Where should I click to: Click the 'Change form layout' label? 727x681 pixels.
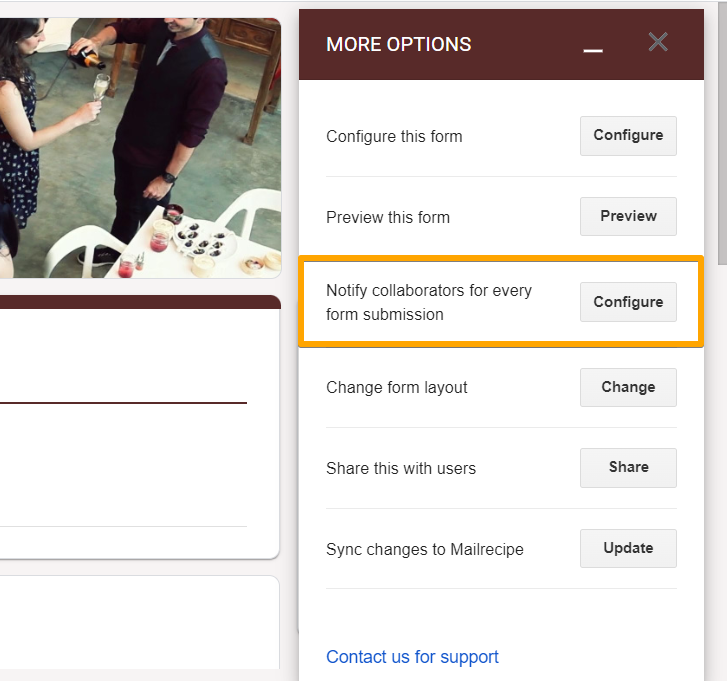click(x=397, y=387)
